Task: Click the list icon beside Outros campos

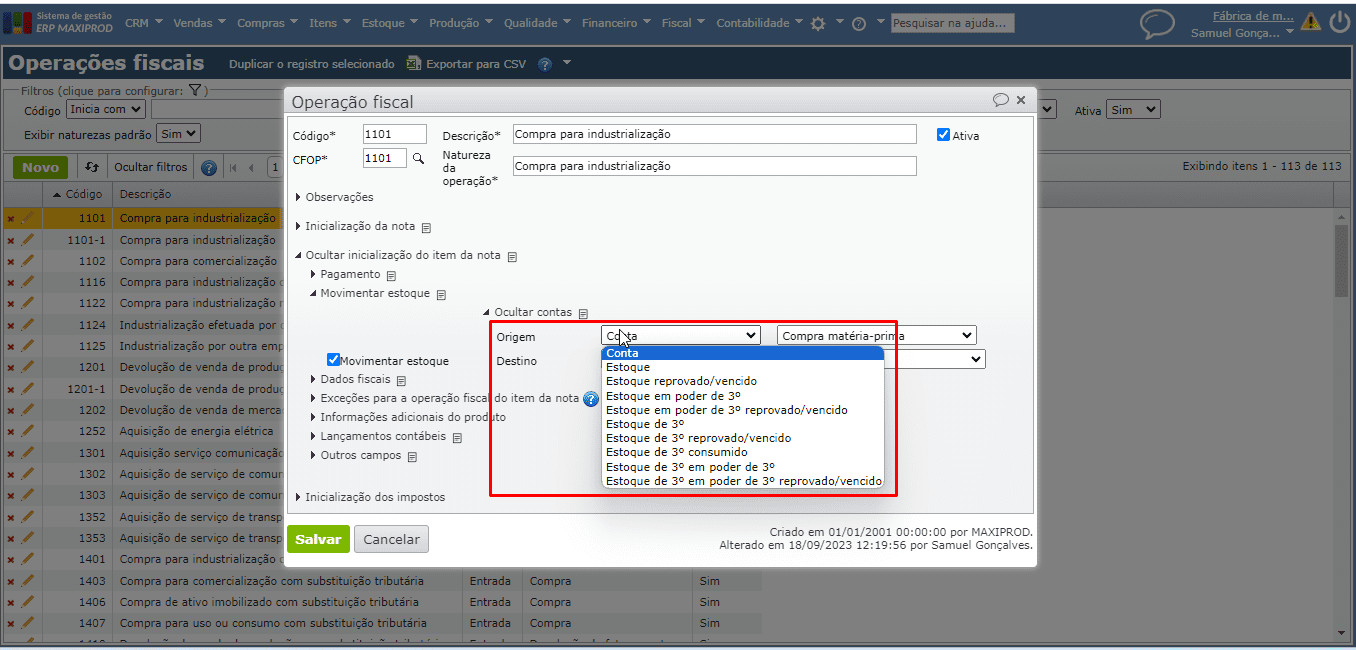Action: click(x=412, y=456)
